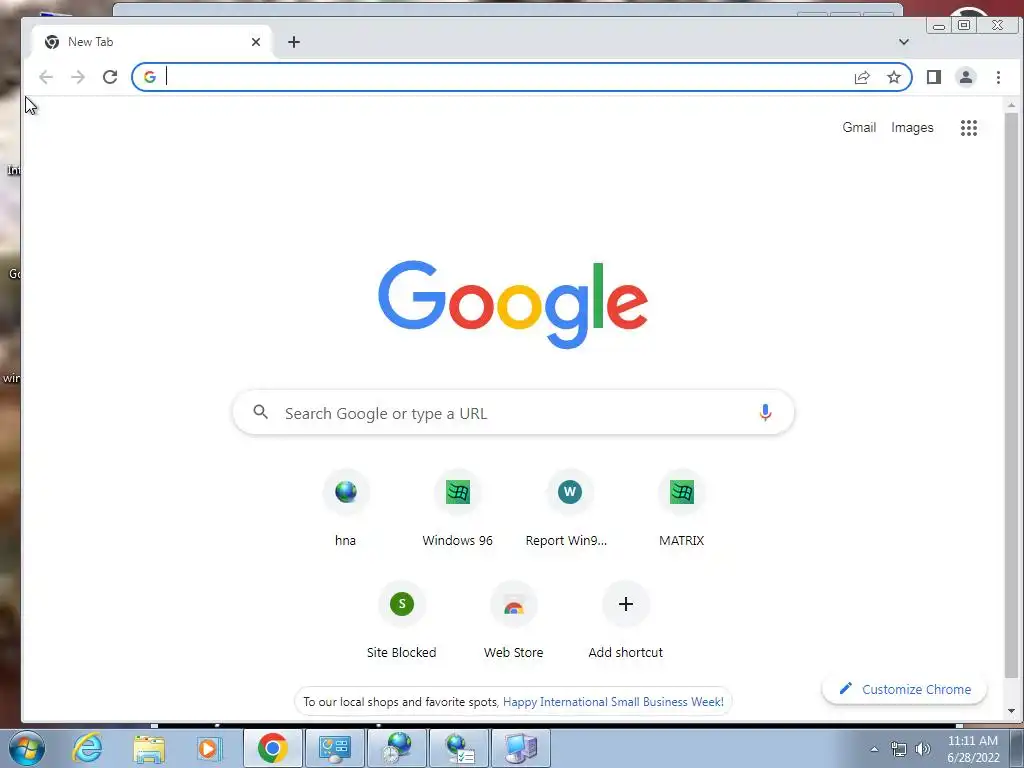Open the Windows Start menu
Image resolution: width=1024 pixels, height=768 pixels.
(27, 748)
